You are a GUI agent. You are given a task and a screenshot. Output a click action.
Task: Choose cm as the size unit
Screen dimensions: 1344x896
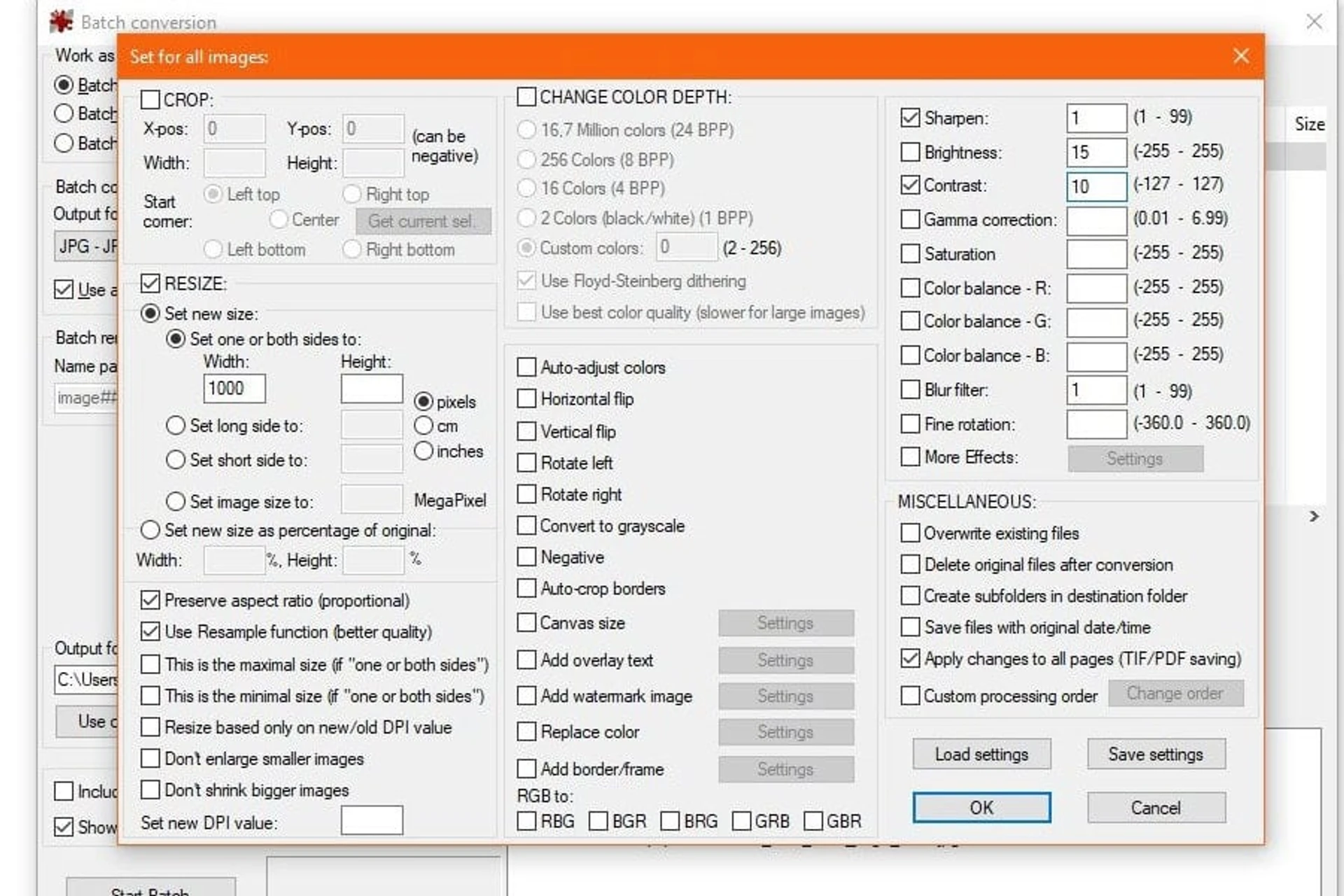423,425
